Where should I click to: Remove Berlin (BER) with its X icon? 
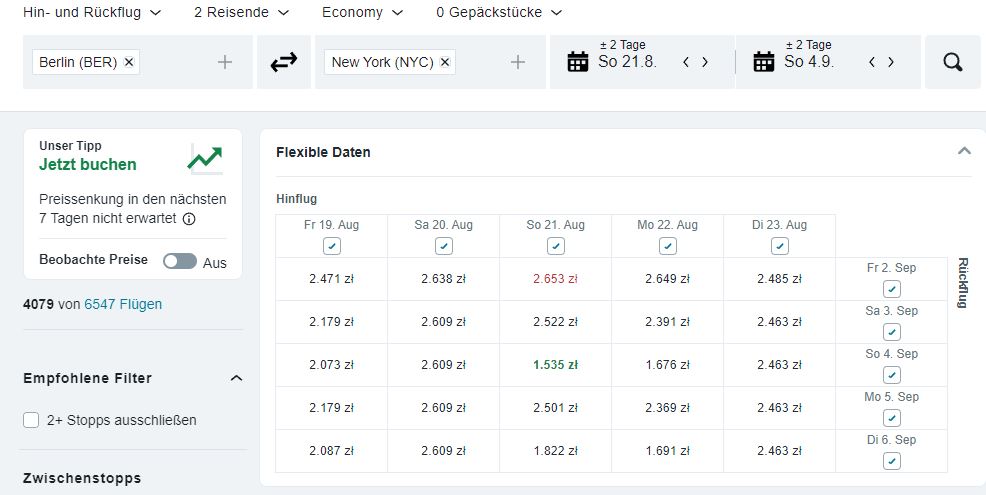pyautogui.click(x=129, y=62)
